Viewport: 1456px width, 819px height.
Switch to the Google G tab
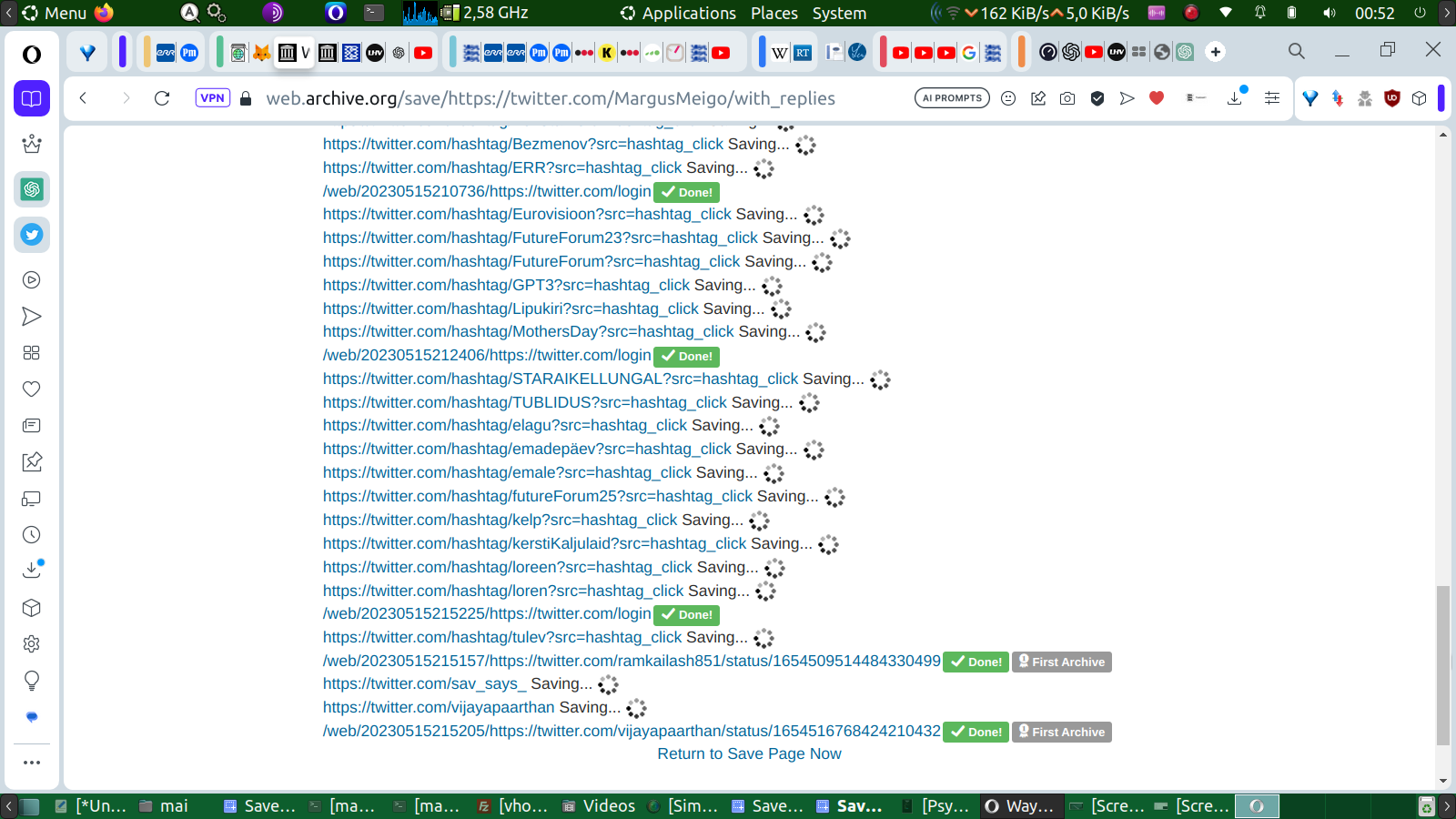tap(969, 53)
